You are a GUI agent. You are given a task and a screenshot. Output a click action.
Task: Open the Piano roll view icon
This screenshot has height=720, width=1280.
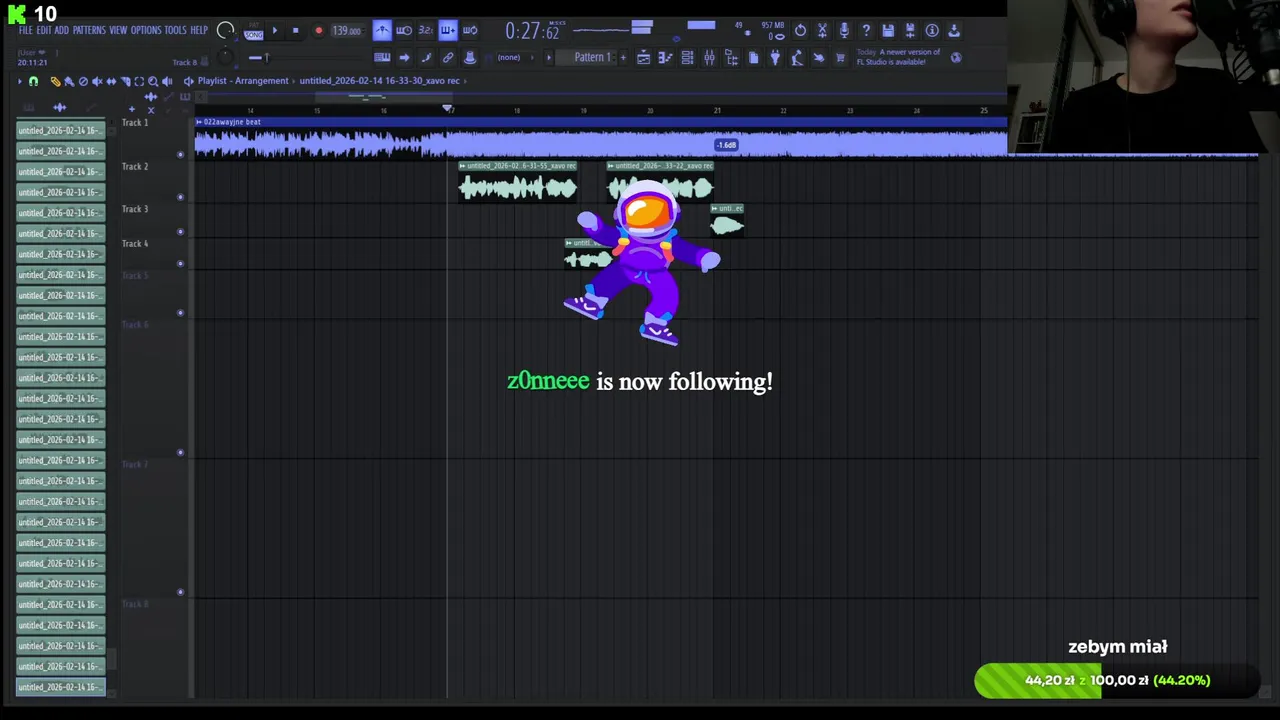pyautogui.click(x=665, y=58)
